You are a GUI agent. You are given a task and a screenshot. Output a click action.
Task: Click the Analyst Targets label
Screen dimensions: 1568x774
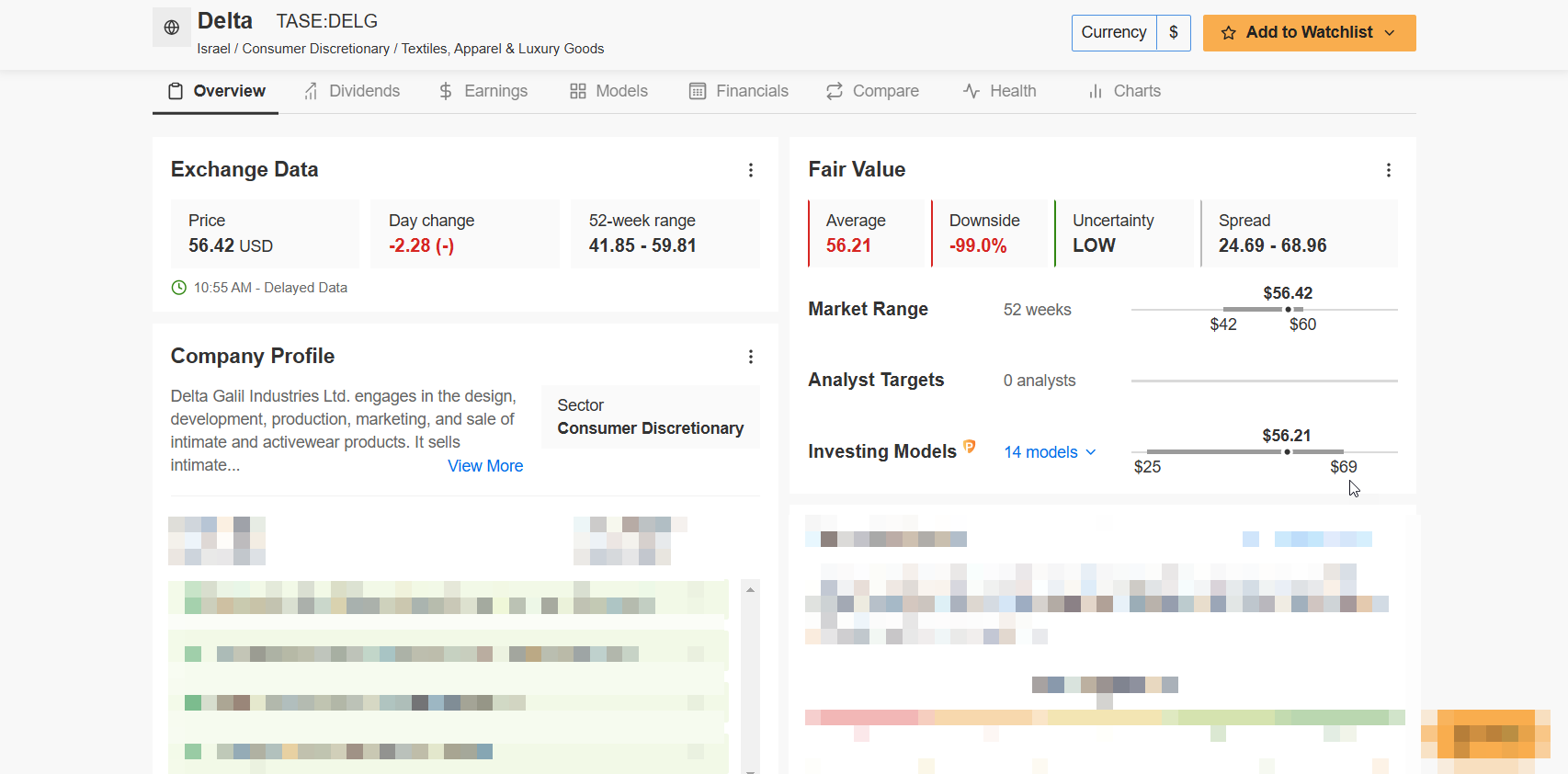pyautogui.click(x=876, y=380)
